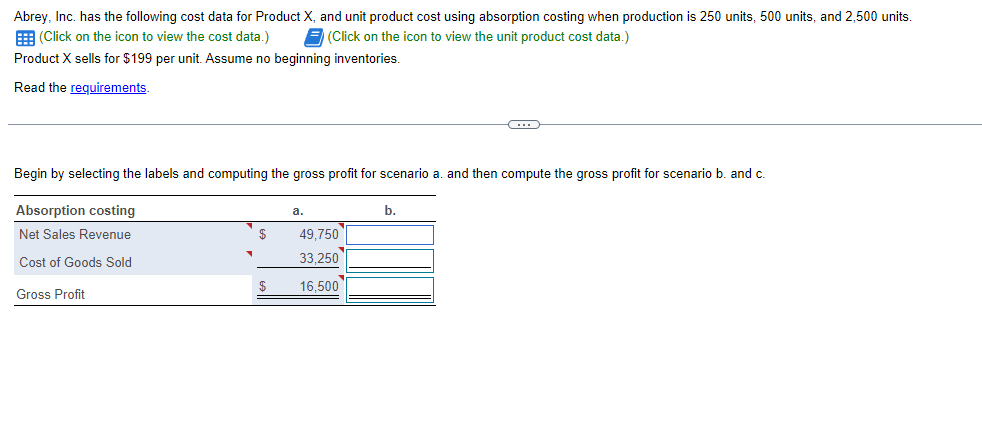The height and width of the screenshot is (421, 982).
Task: Open the cost data table icon
Action: coord(24,38)
